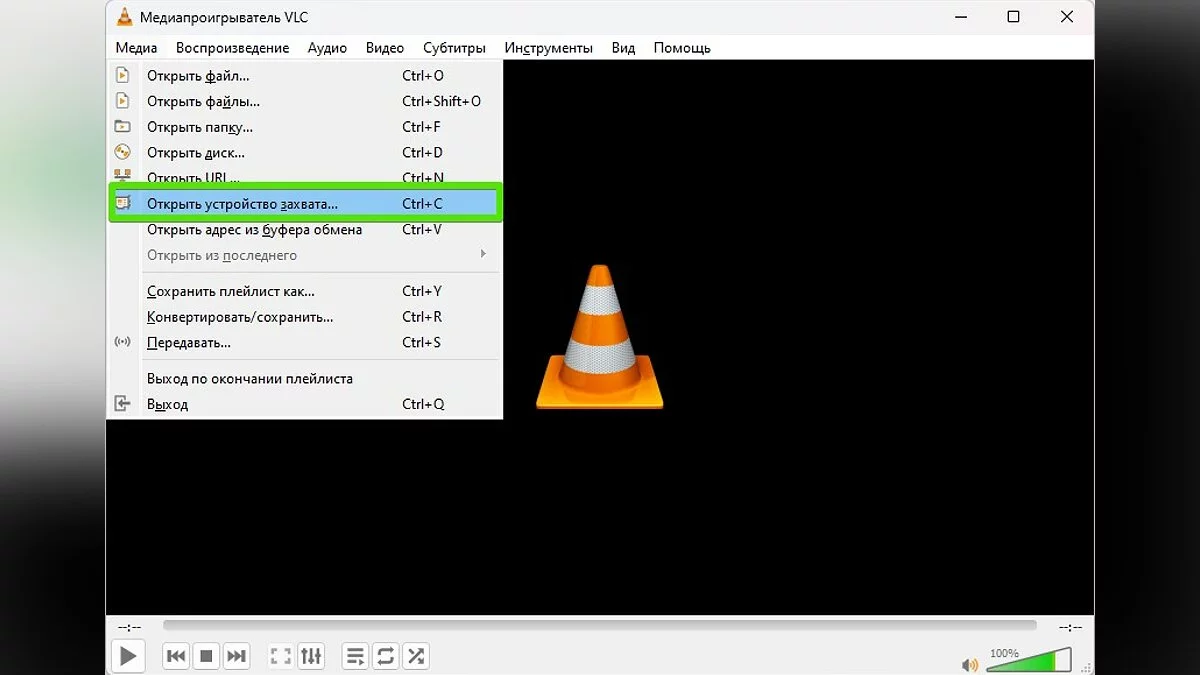Click the elapsed time label left of the seek bar
Image resolution: width=1200 pixels, height=675 pixels.
tap(129, 627)
